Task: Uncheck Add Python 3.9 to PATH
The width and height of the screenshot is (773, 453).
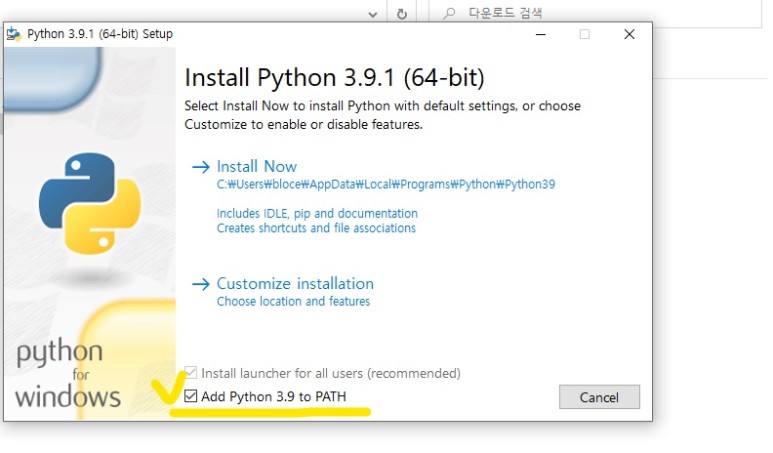Action: pos(190,396)
